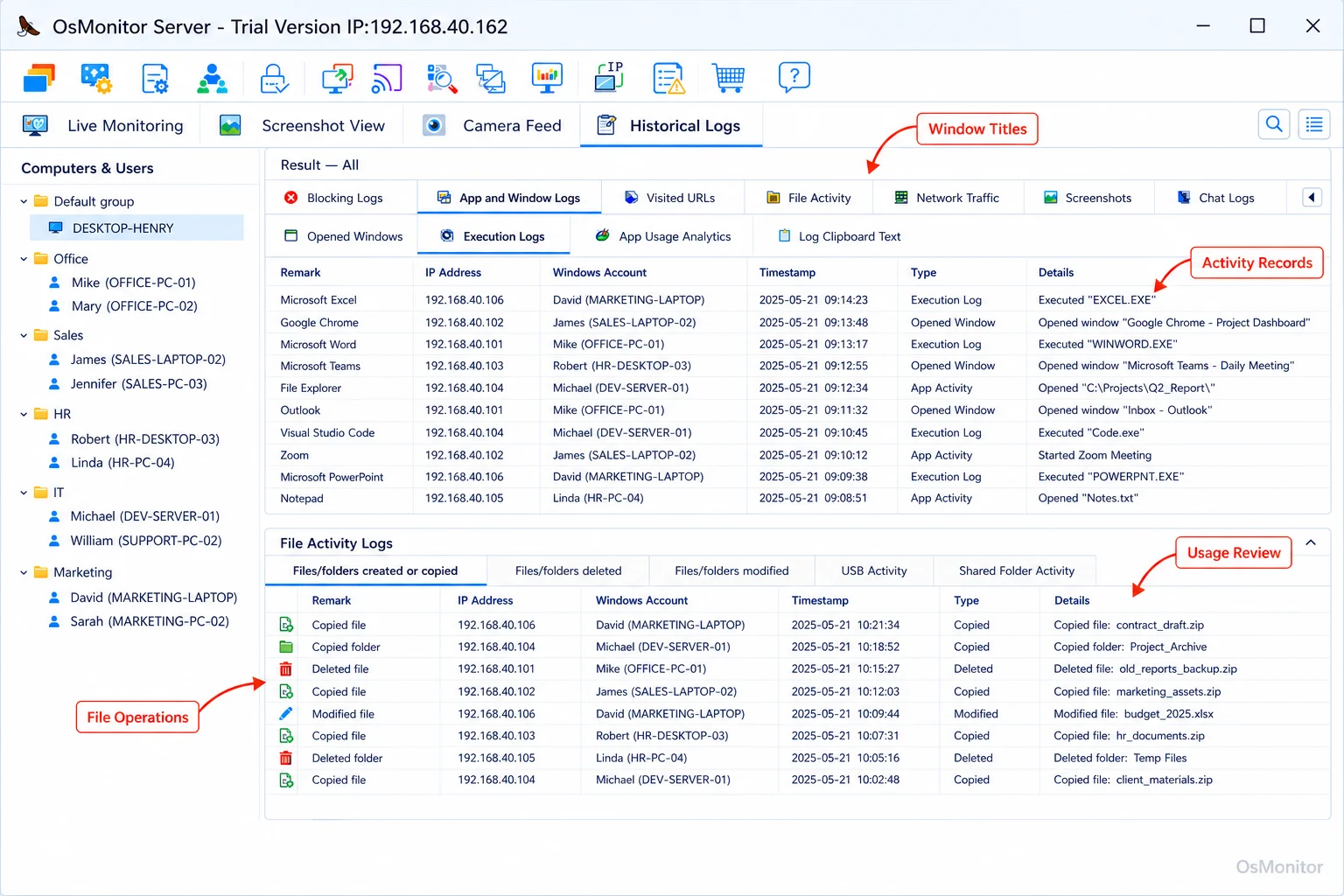The width and height of the screenshot is (1344, 896).
Task: Click the pencil icon on the Modified file row
Action: [x=286, y=714]
